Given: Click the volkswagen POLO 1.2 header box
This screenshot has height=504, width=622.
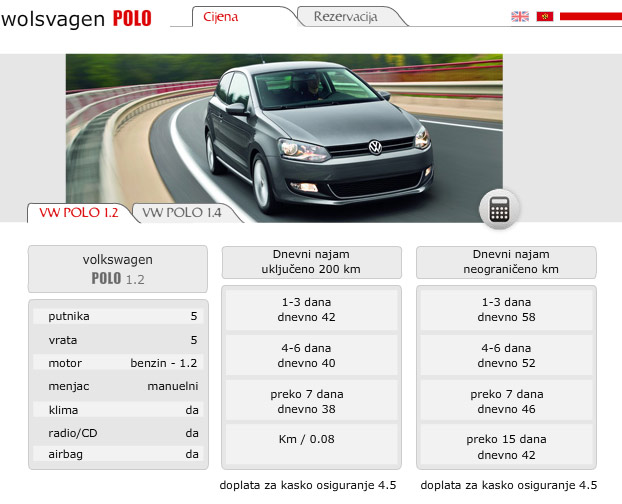Looking at the screenshot, I should 118,269.
